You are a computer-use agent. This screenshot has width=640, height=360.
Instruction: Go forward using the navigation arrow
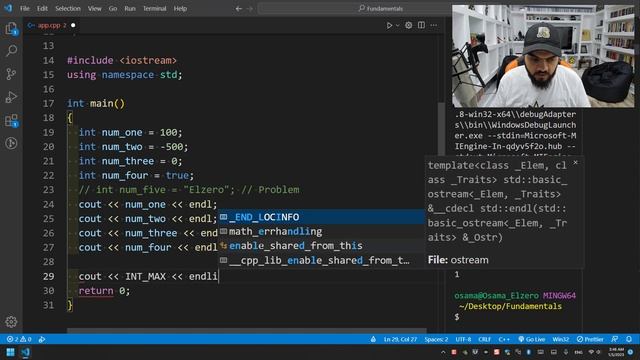tap(250, 9)
